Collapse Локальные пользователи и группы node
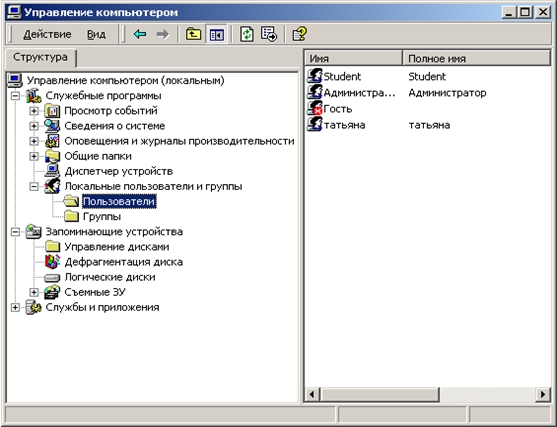The height and width of the screenshot is (427, 557). pos(34,187)
